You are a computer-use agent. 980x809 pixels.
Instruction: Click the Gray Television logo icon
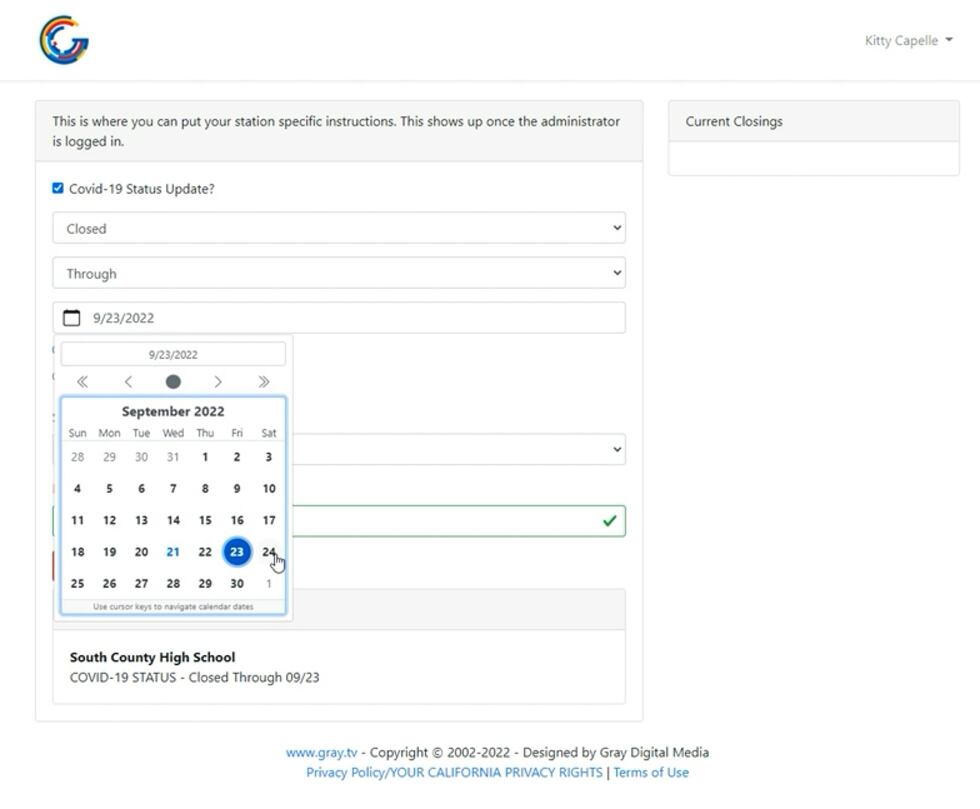[64, 40]
